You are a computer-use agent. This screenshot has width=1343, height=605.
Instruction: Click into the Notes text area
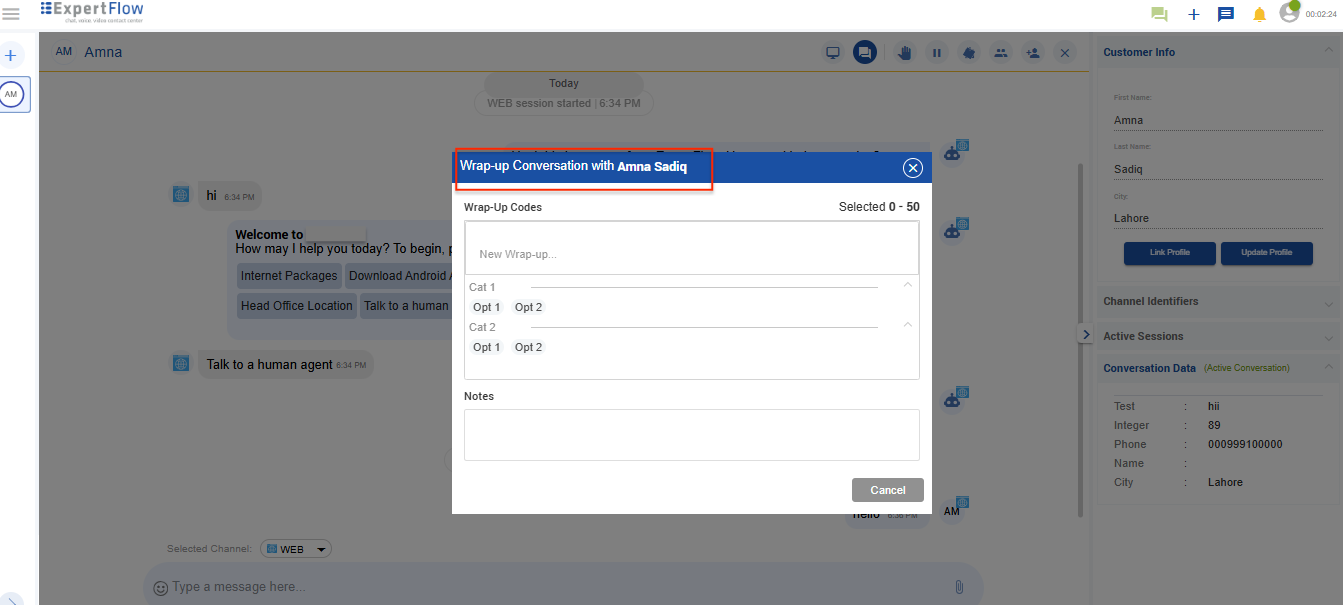(x=691, y=435)
